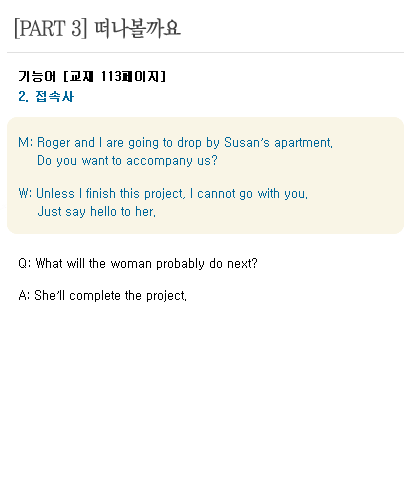Click the word 'apartment' in the dialogue box
This screenshot has height=480, width=410.
pos(303,143)
